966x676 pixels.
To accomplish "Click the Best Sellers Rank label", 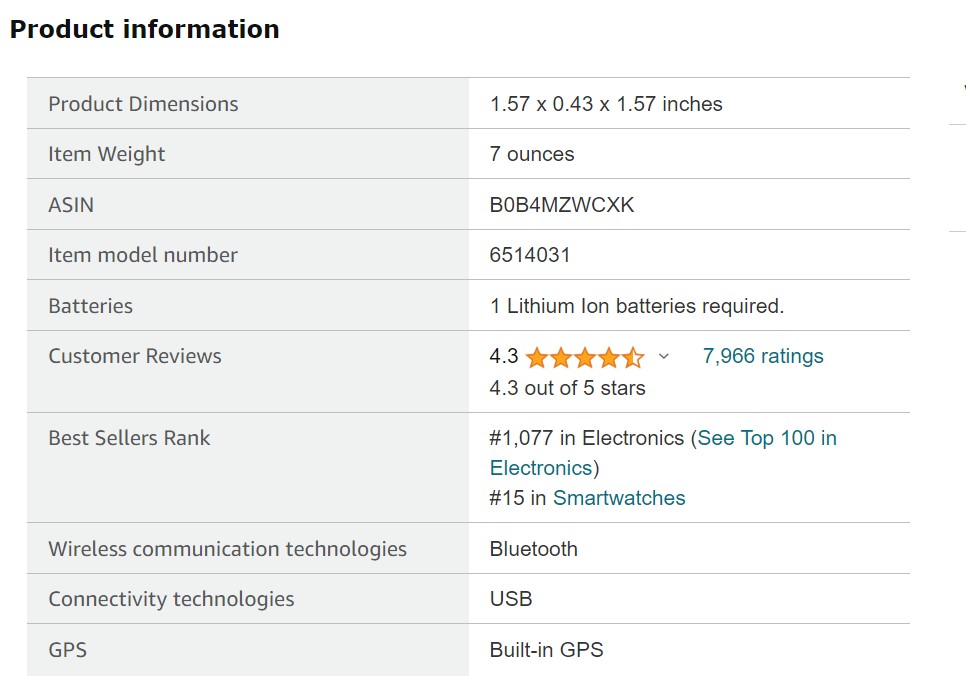I will [129, 438].
